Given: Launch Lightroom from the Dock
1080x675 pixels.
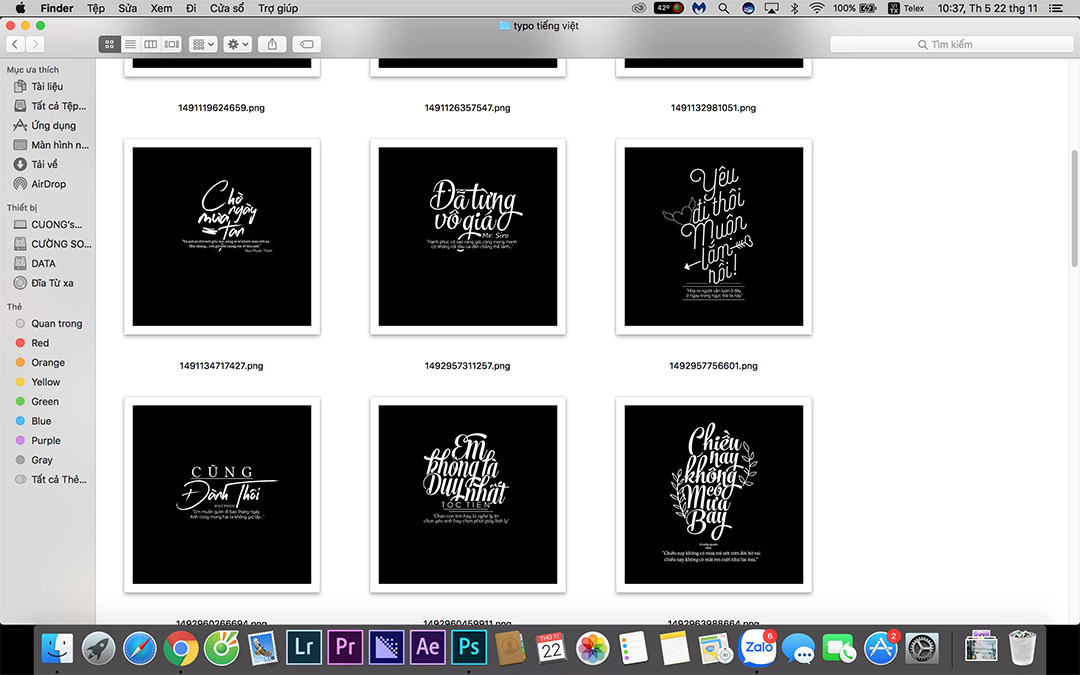Looking at the screenshot, I should click(x=304, y=647).
